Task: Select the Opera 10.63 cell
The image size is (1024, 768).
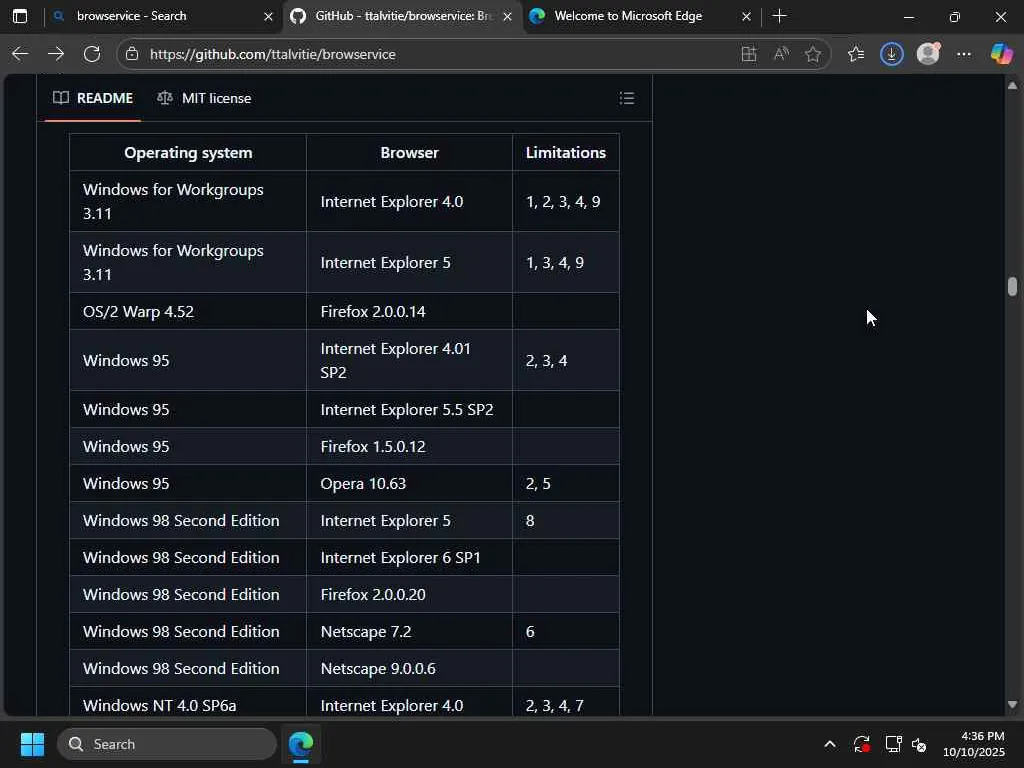Action: click(x=409, y=483)
